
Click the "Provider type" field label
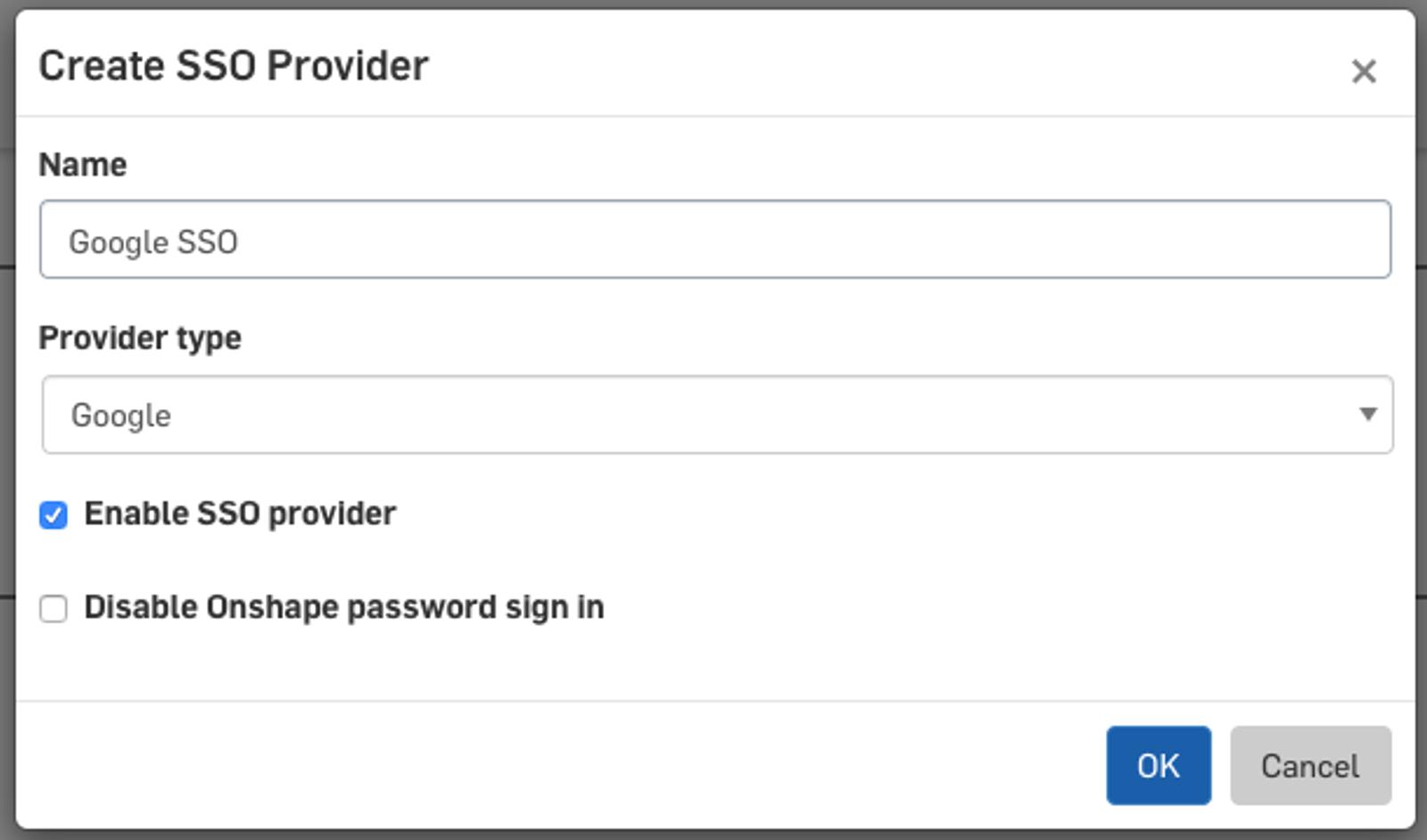pos(140,338)
